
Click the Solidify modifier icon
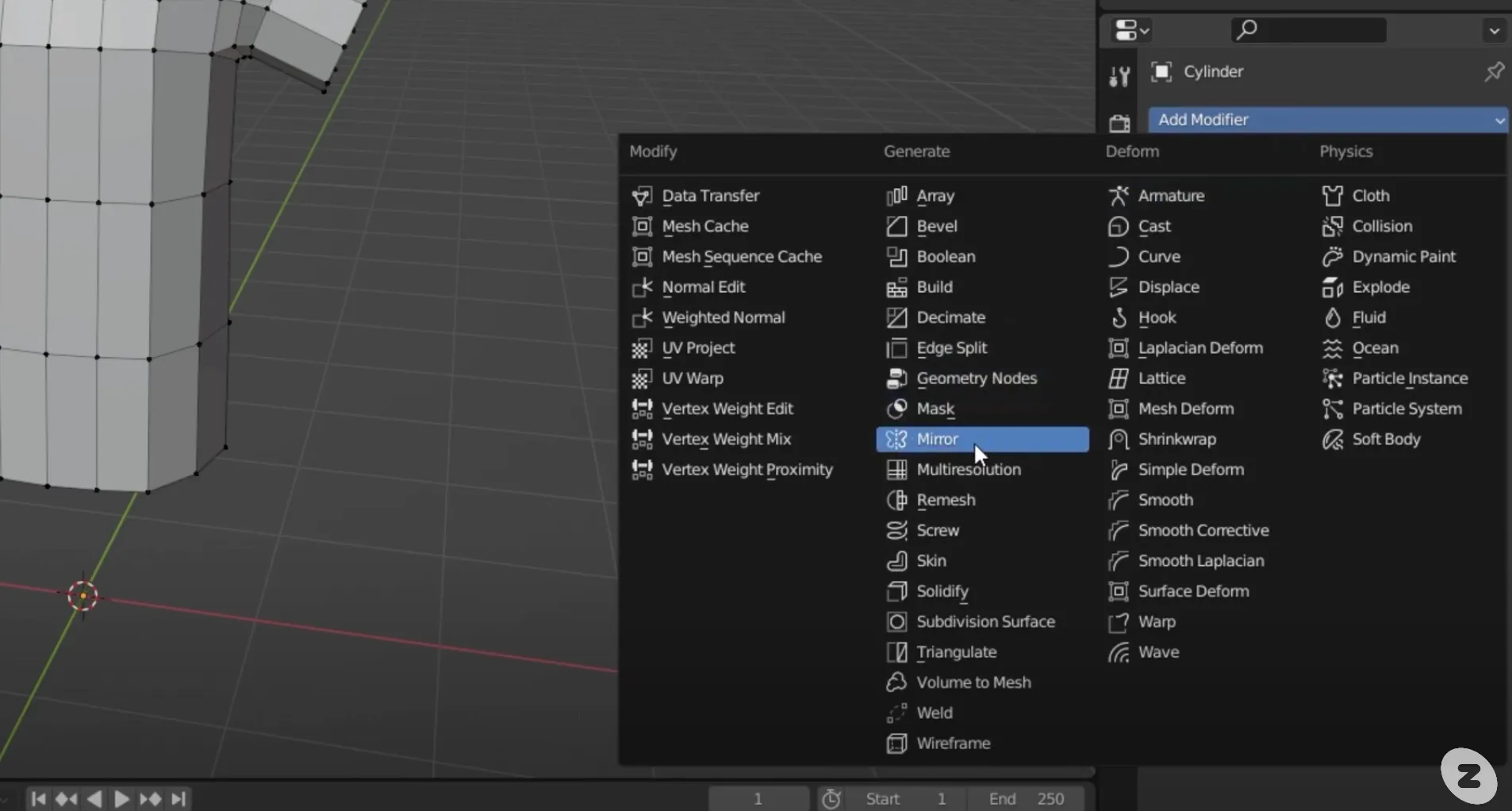tap(896, 592)
